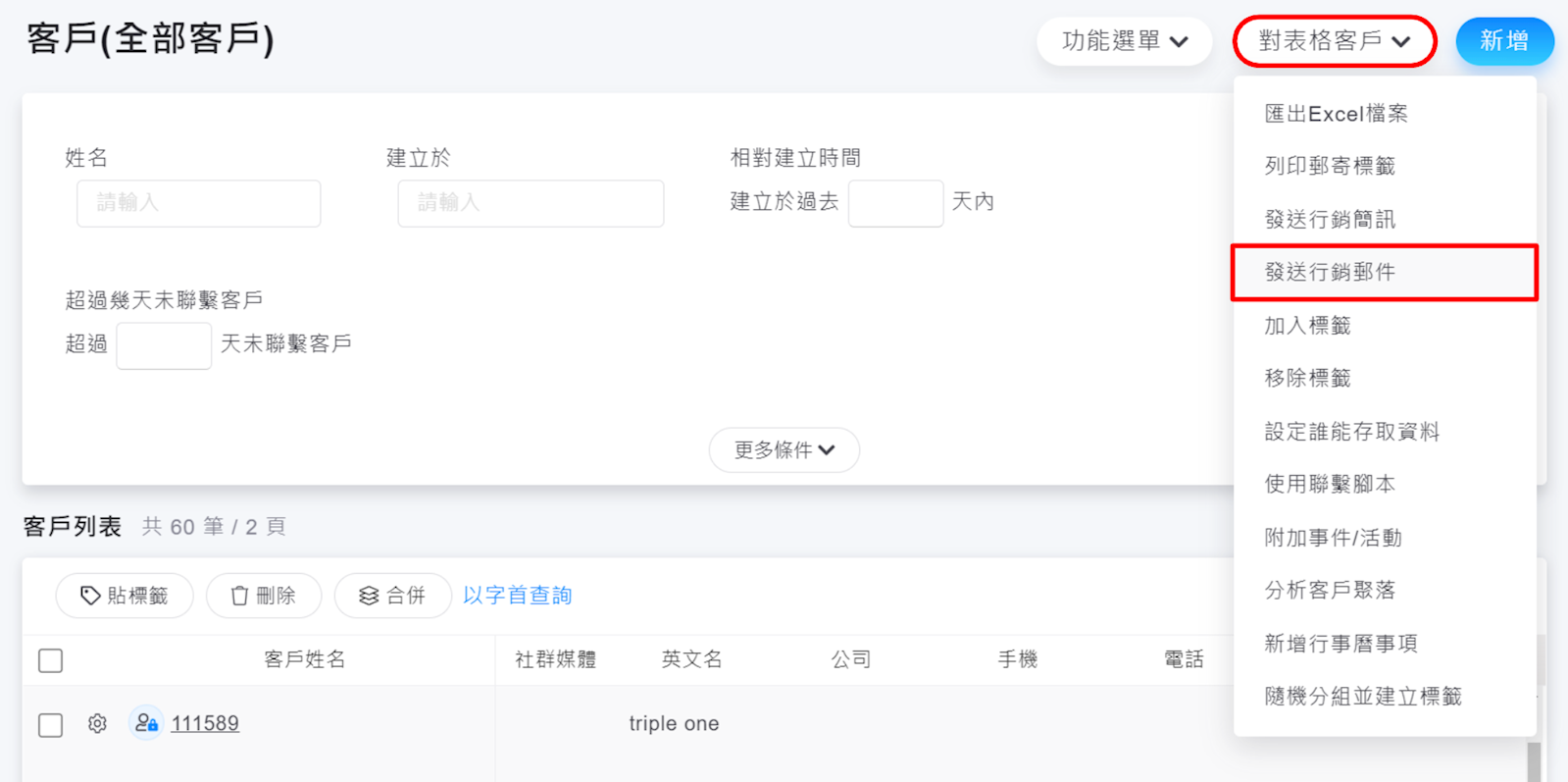This screenshot has height=782, width=1568.
Task: Click the 姓名 input field
Action: pyautogui.click(x=199, y=203)
